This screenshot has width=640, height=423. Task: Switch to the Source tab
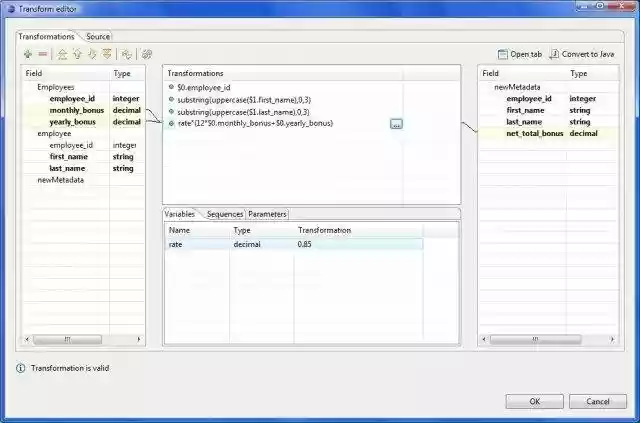[x=98, y=37]
